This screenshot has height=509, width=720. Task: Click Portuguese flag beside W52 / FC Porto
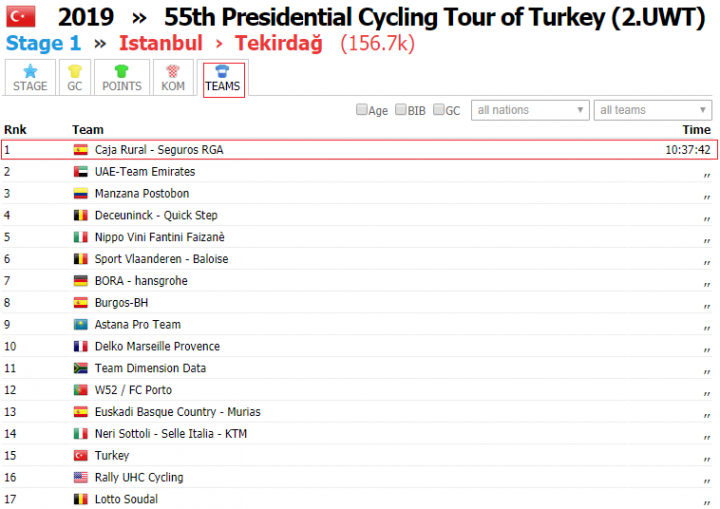pos(81,390)
